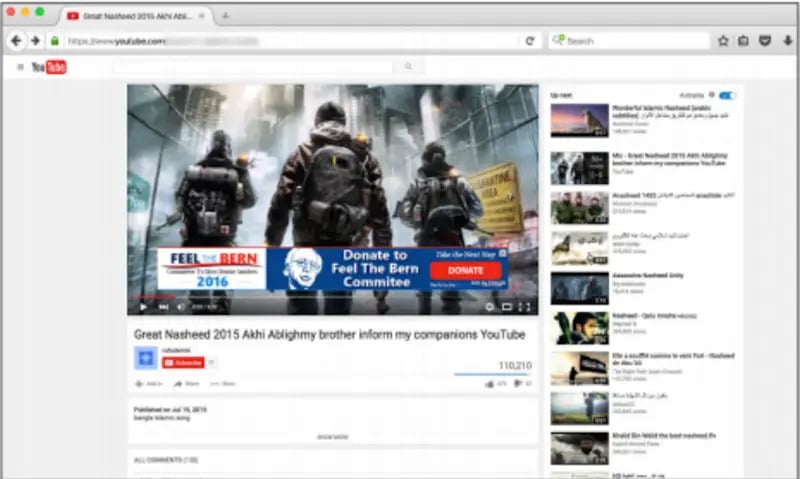Select the Great Nasheed 2015 browser tab
The height and width of the screenshot is (479, 800).
coord(135,16)
